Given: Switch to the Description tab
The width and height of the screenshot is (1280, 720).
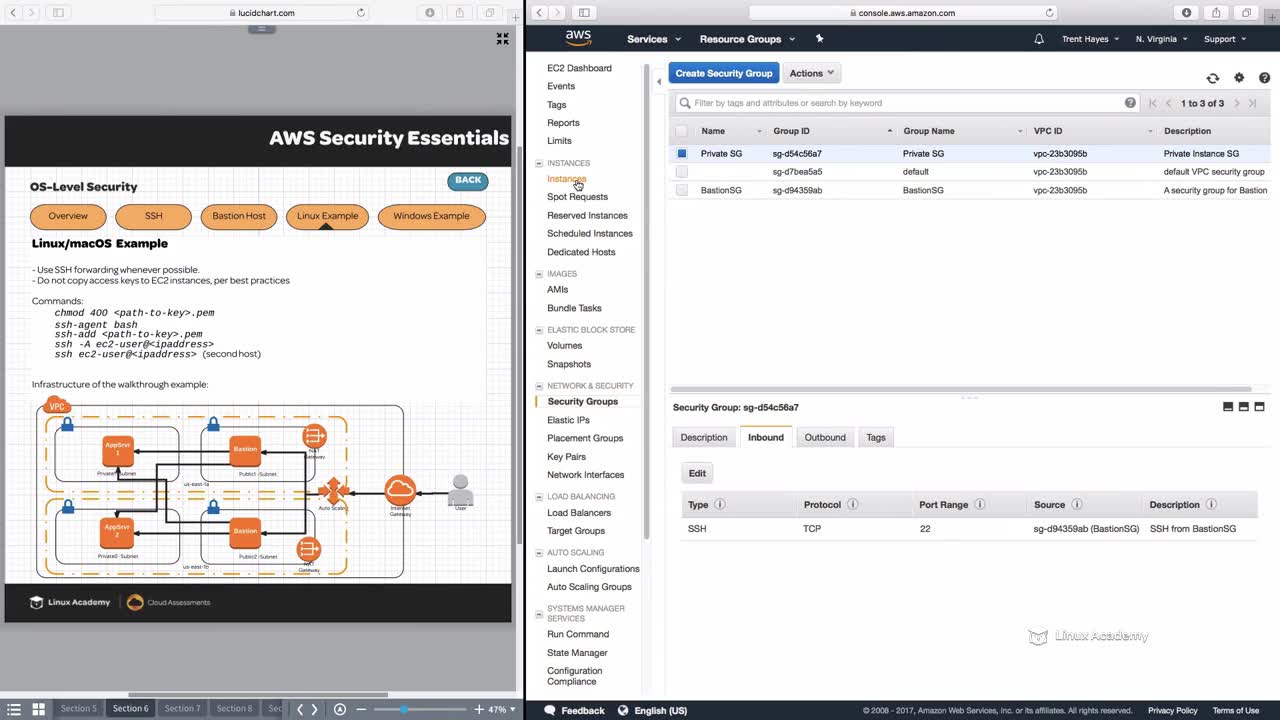Looking at the screenshot, I should pos(704,437).
